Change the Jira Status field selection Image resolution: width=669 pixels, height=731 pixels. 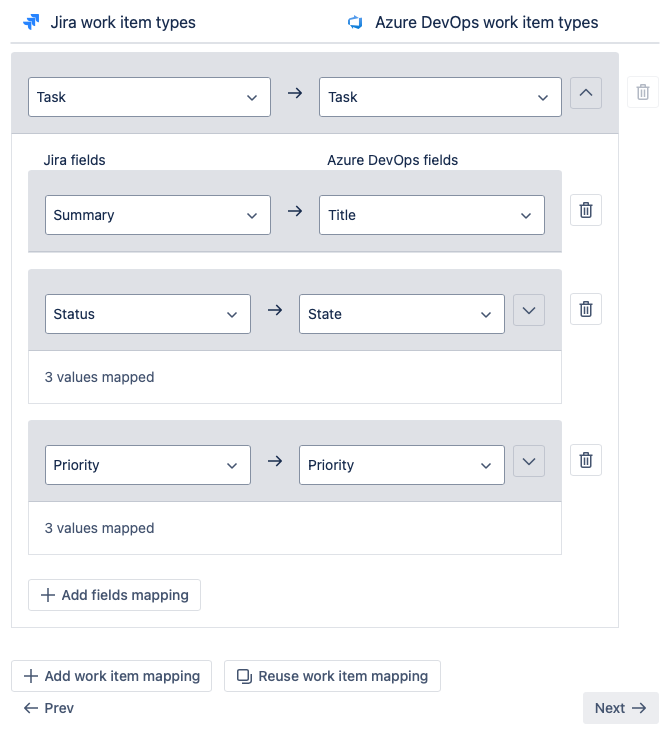pyautogui.click(x=148, y=314)
